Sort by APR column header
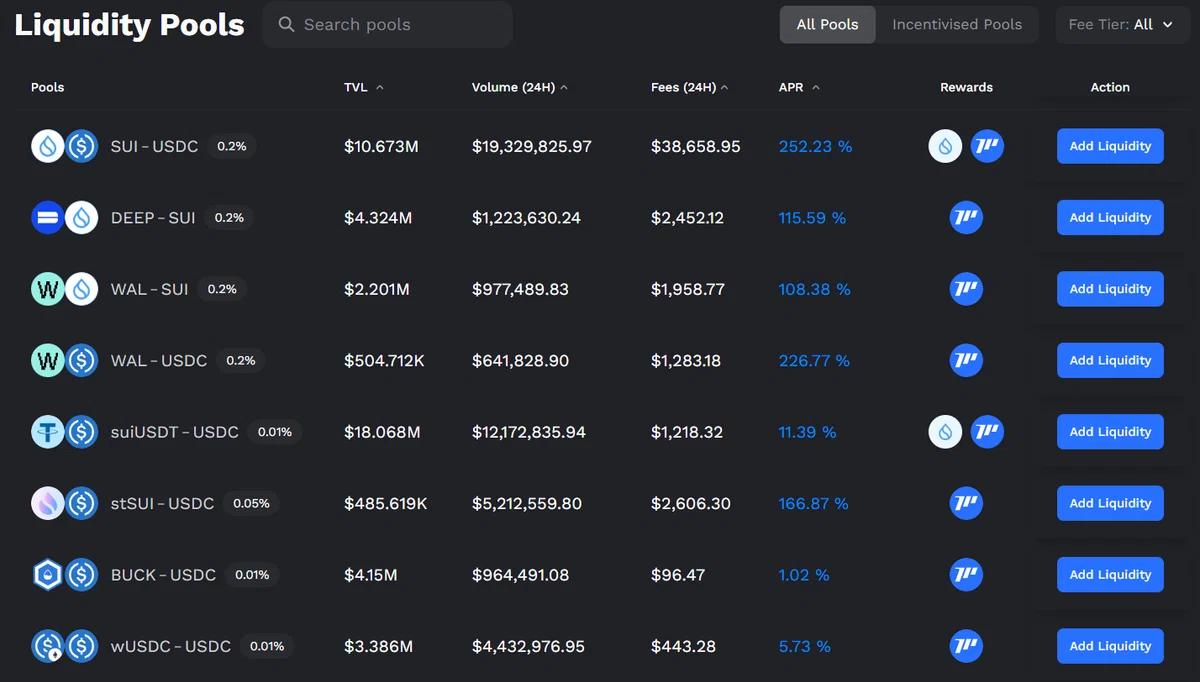The height and width of the screenshot is (682, 1200). point(799,87)
